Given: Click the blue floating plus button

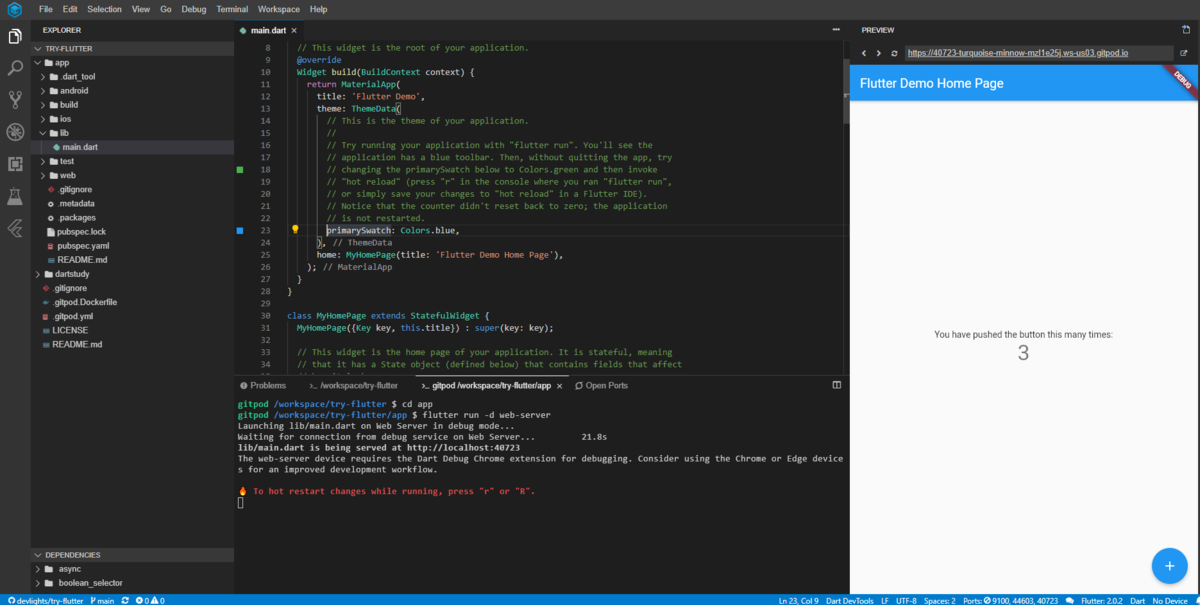Looking at the screenshot, I should click(x=1169, y=565).
